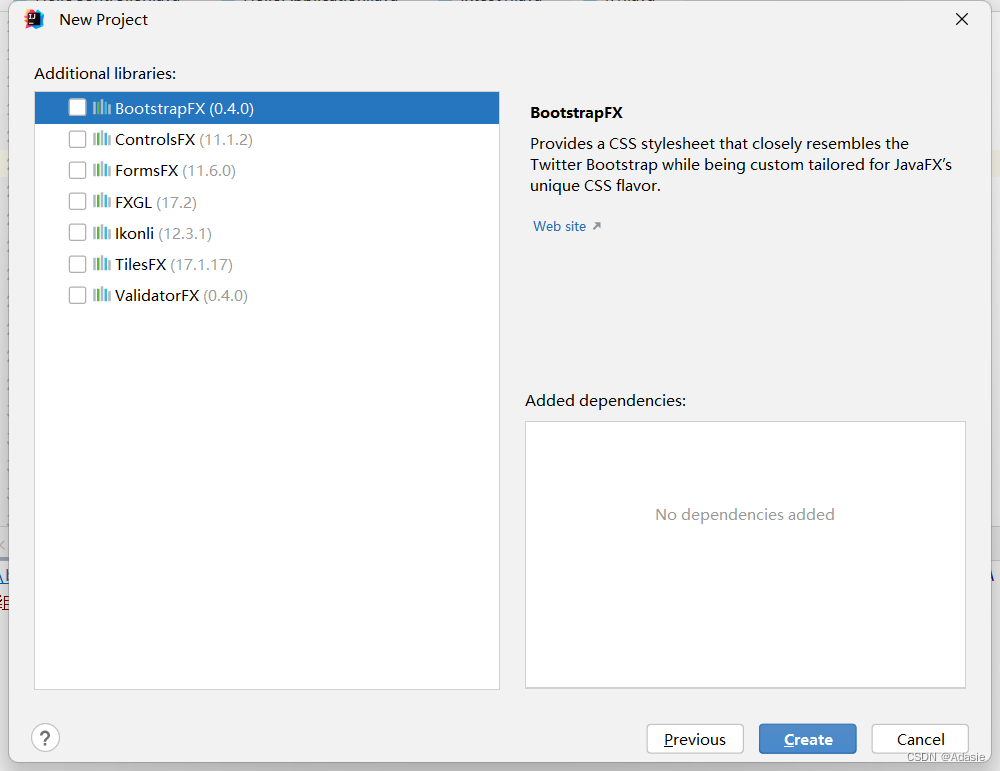Click the ControlsFX library icon
The height and width of the screenshot is (771, 1000).
[x=101, y=138]
